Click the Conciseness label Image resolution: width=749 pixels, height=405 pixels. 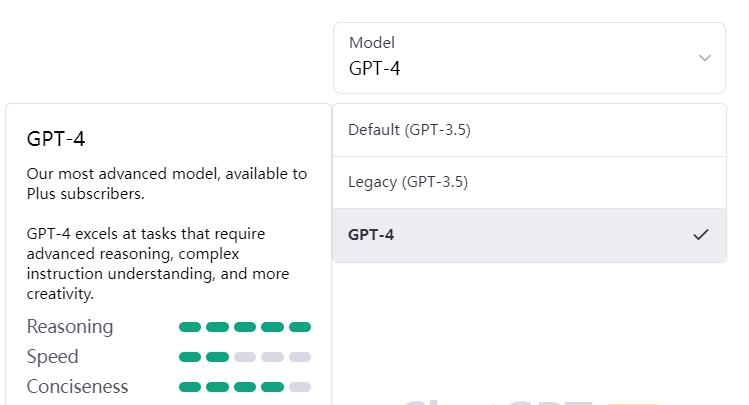click(x=77, y=387)
